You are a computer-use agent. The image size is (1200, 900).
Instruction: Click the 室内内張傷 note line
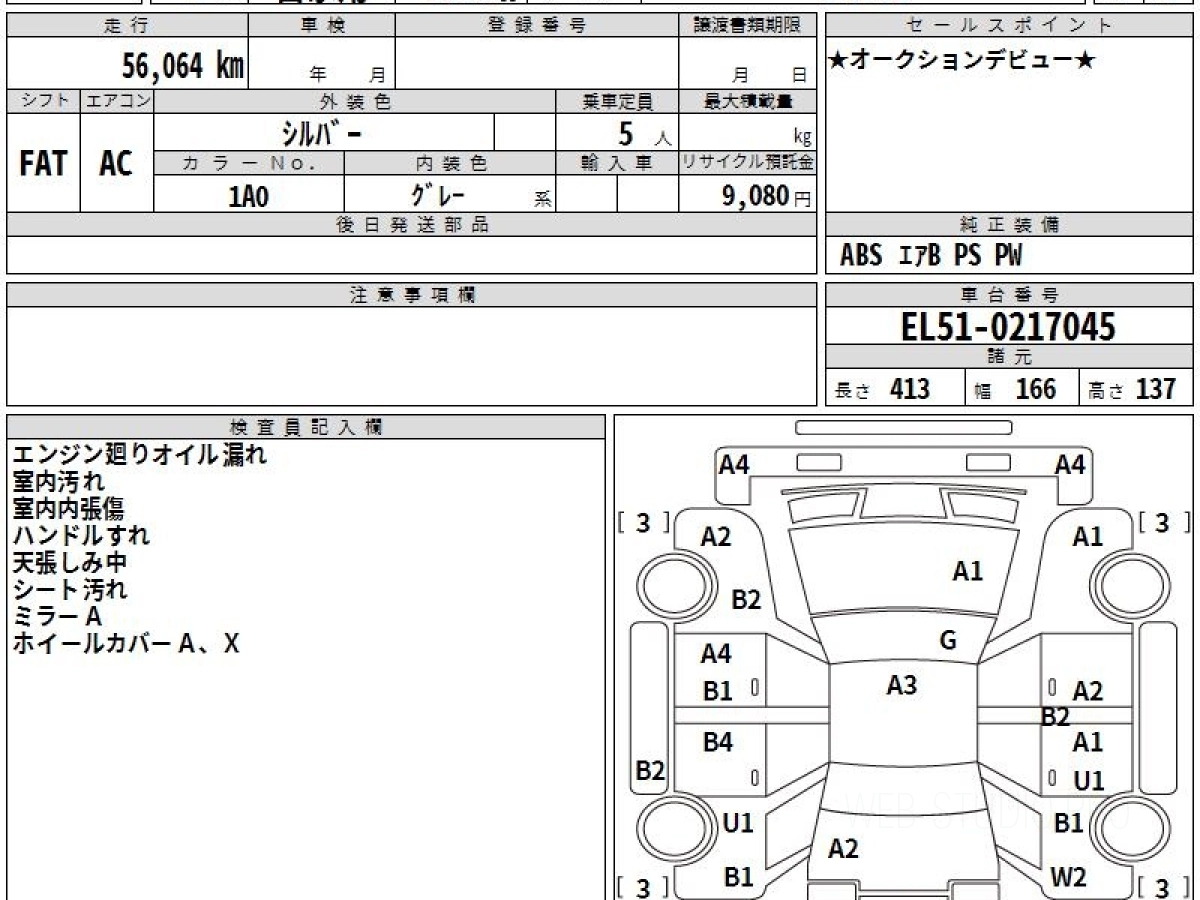[69, 509]
